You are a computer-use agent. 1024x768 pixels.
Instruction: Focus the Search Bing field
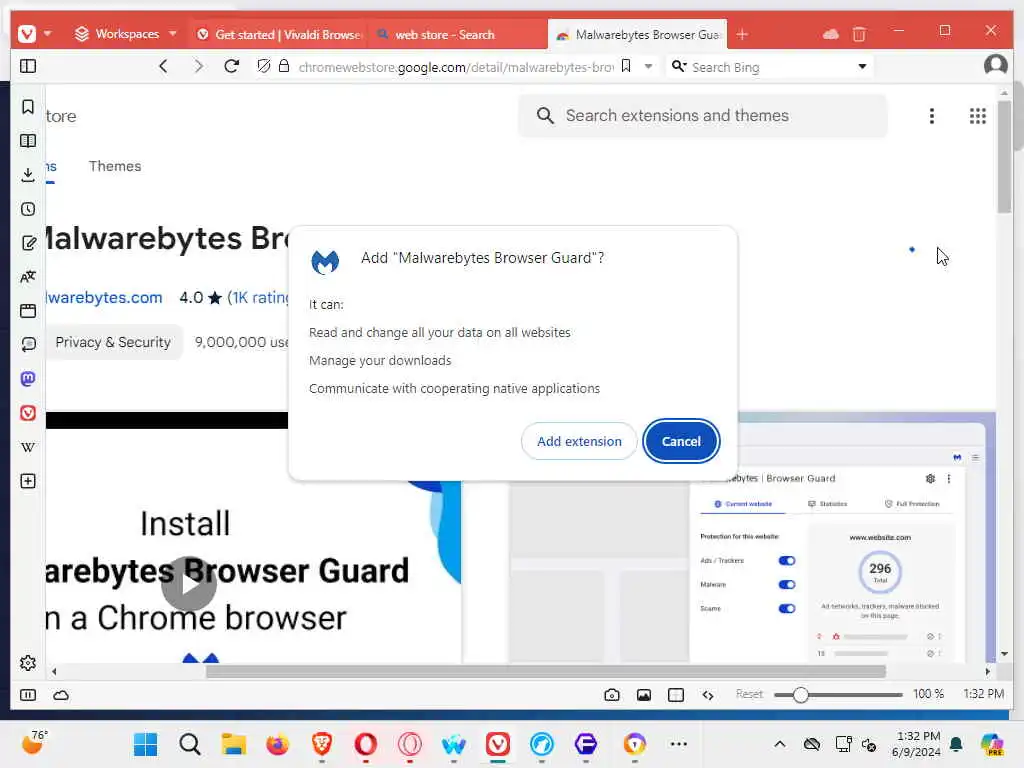(769, 67)
